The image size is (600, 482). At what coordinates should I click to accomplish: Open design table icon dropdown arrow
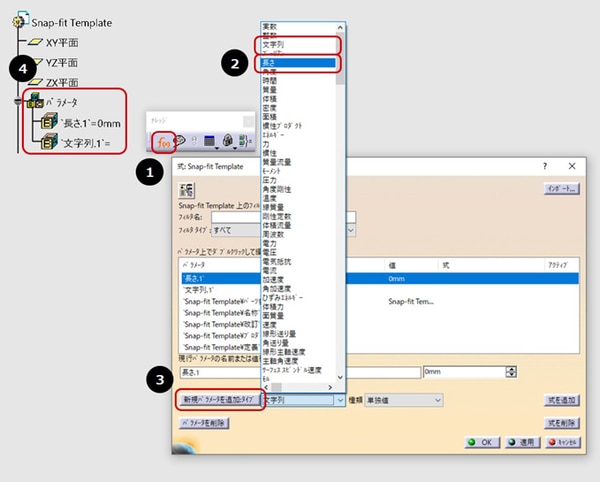(x=217, y=147)
